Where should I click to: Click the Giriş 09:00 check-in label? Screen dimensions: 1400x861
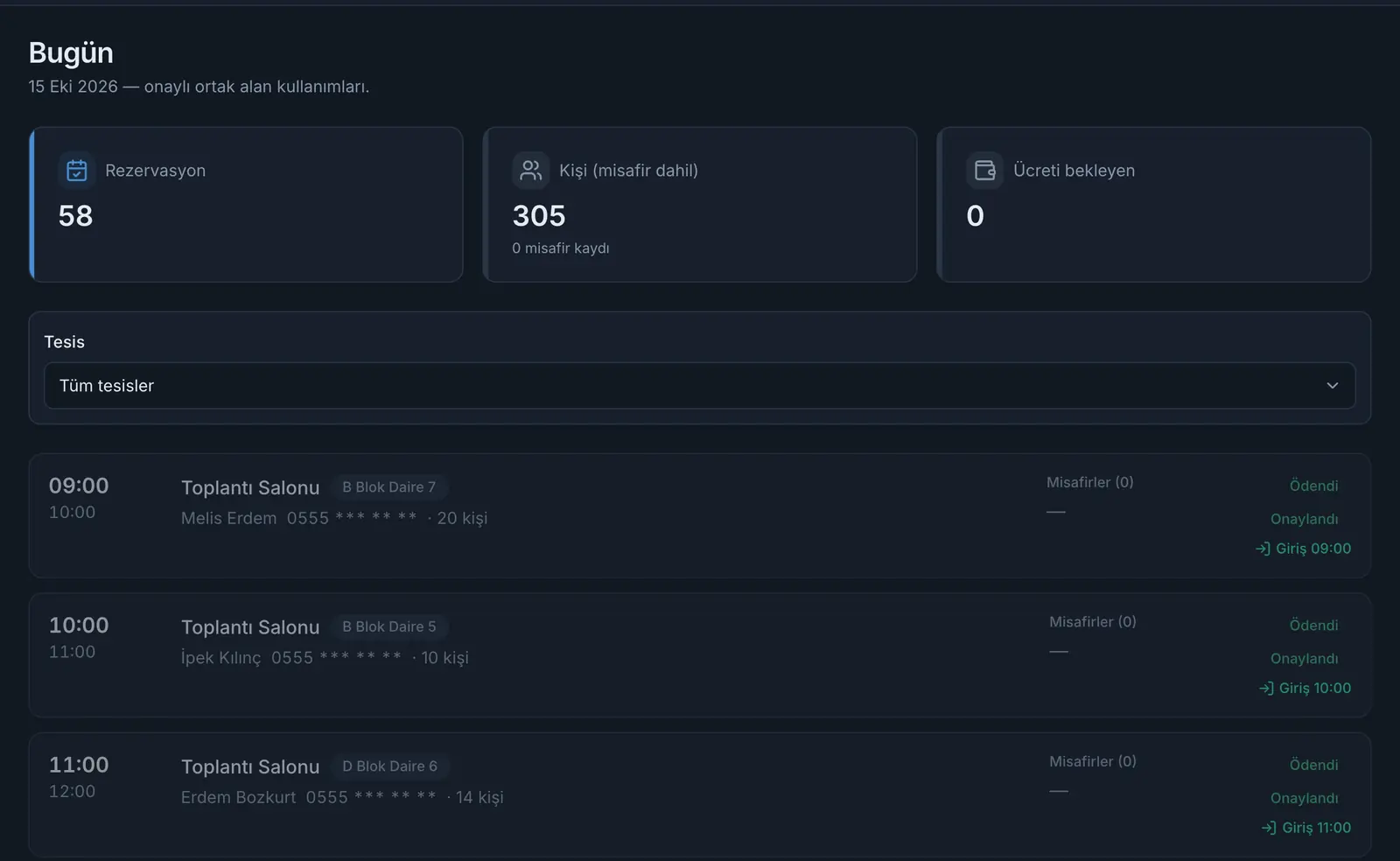tap(1313, 549)
